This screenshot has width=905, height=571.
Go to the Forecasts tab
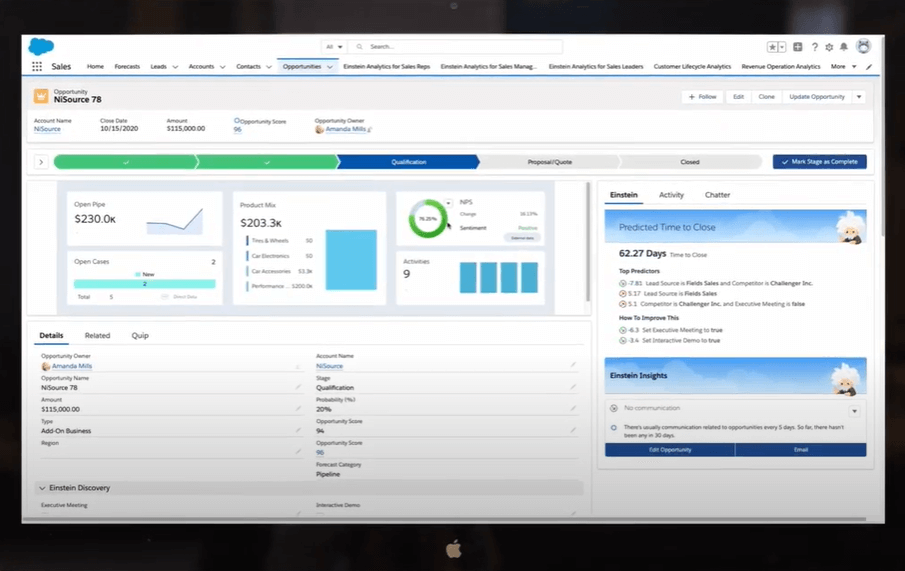point(127,66)
